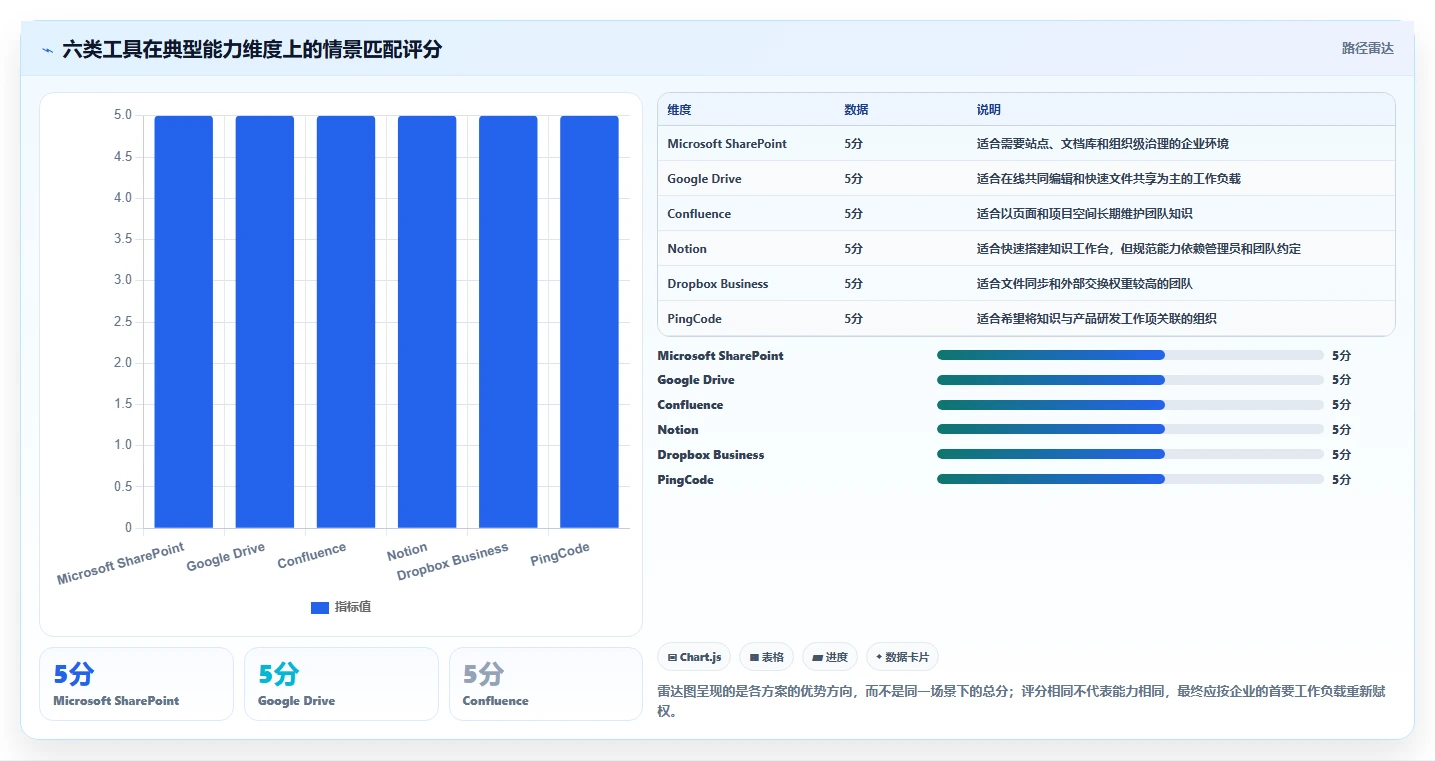Image resolution: width=1435 pixels, height=761 pixels.
Task: Click the Google Drive bar in chart
Action: tap(265, 322)
